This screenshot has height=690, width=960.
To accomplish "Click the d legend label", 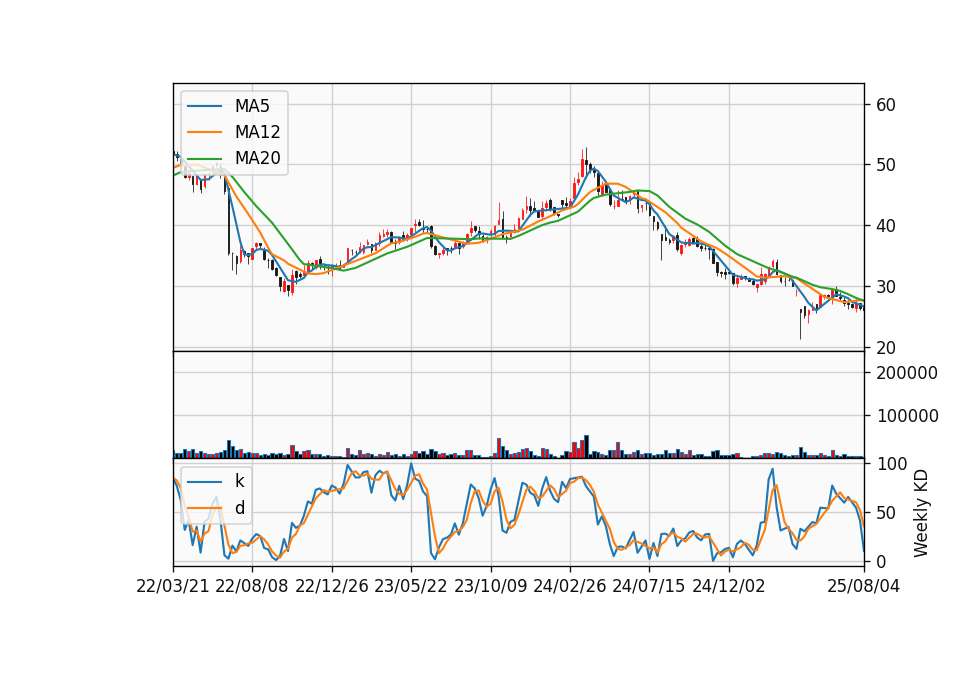I will click(x=240, y=508).
